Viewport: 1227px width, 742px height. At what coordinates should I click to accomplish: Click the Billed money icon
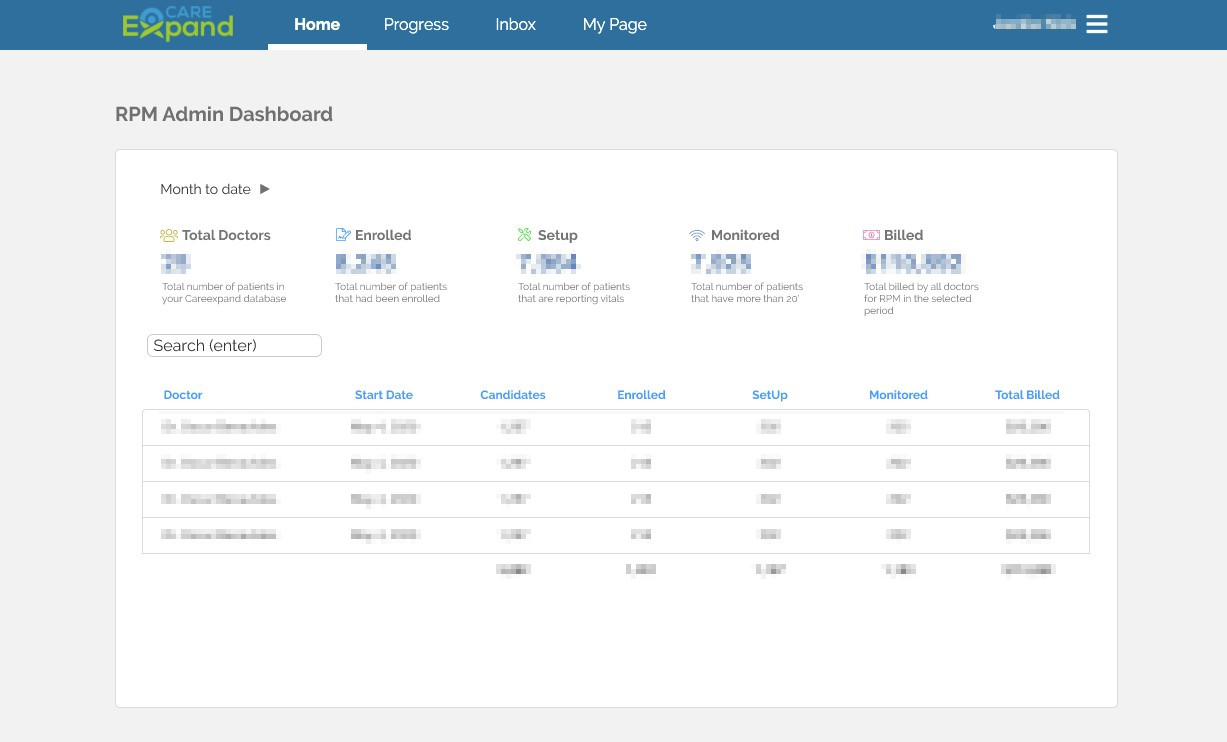(871, 235)
